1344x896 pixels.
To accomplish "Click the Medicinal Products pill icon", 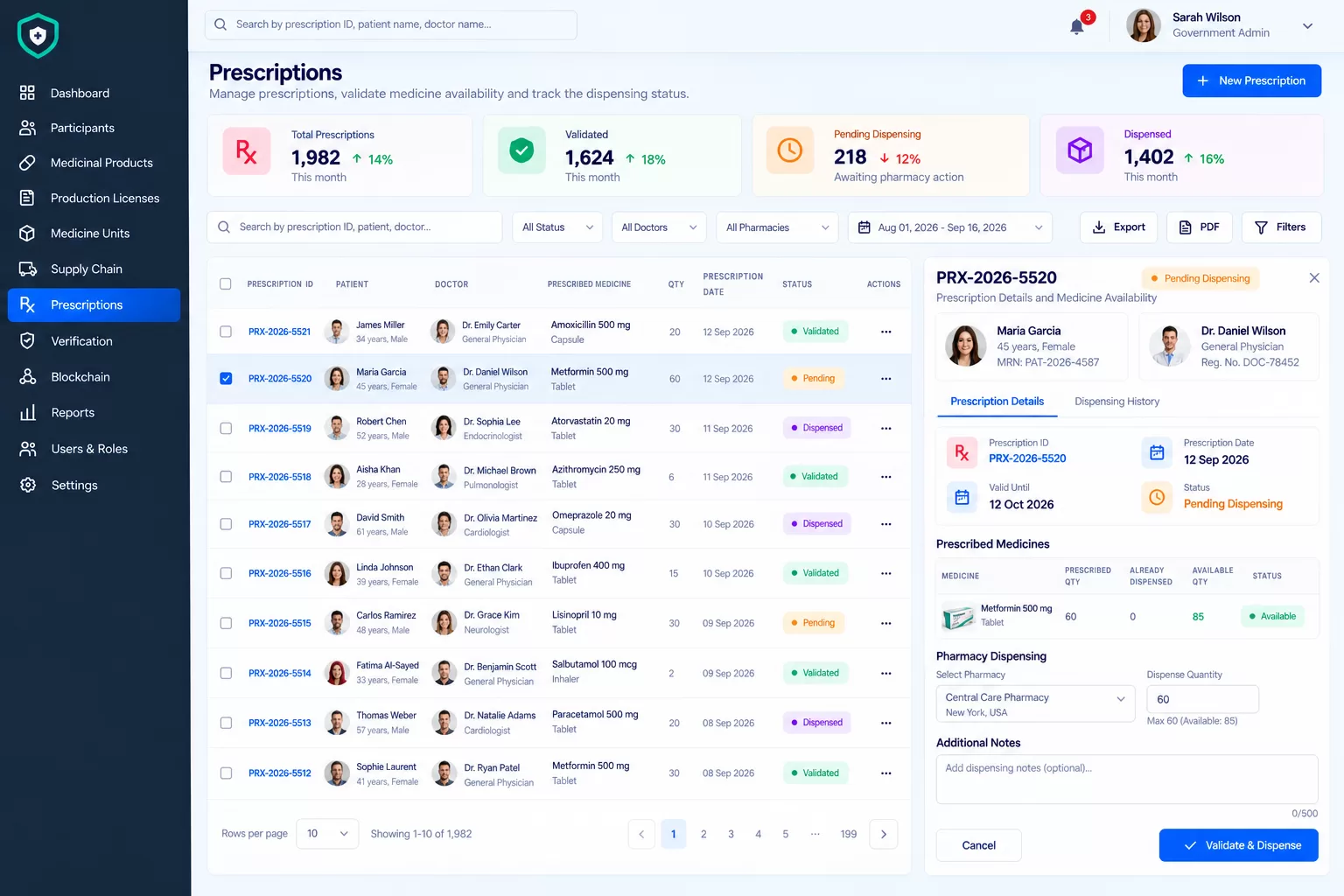I will [27, 163].
